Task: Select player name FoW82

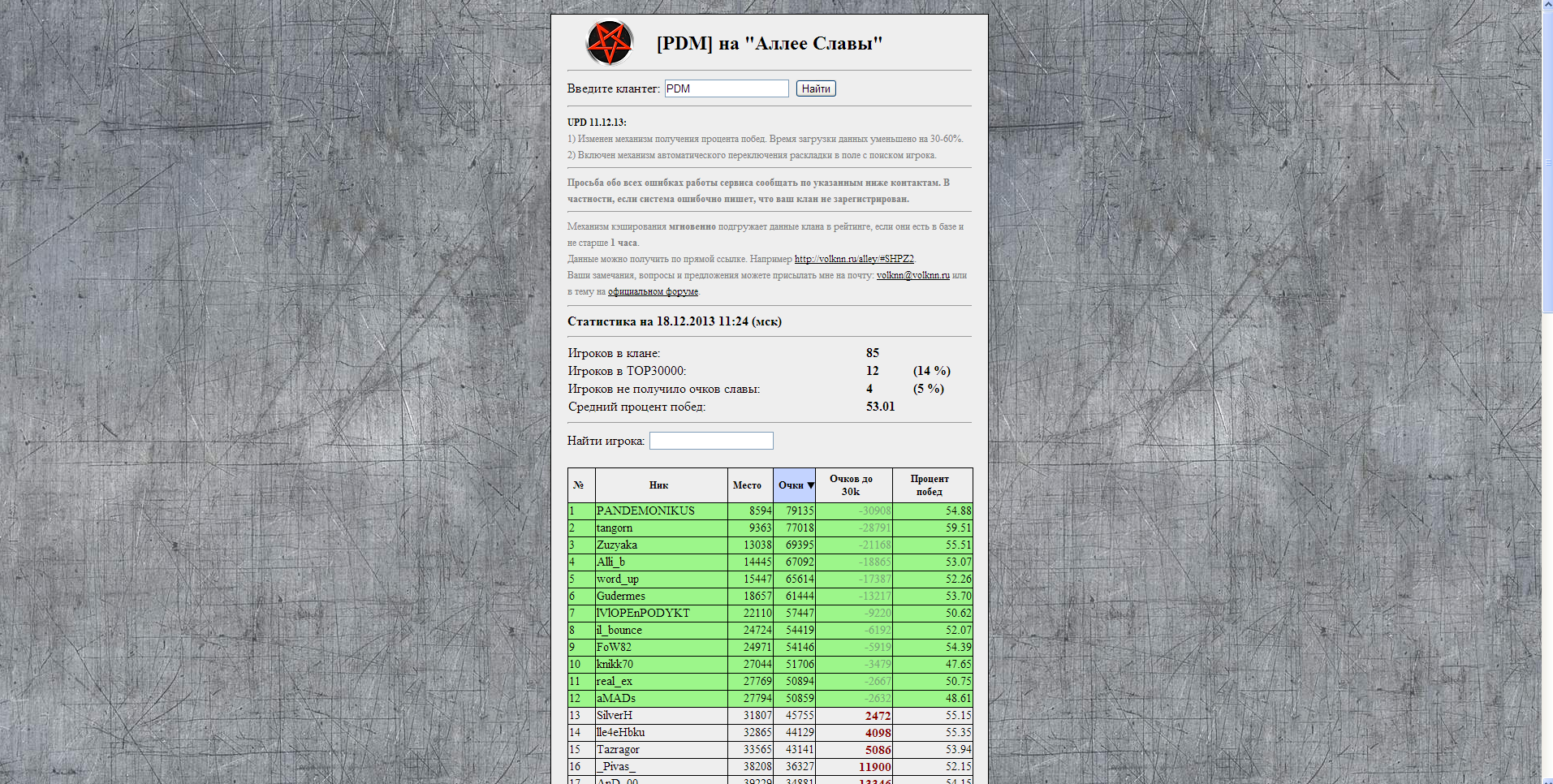Action: 614,648
